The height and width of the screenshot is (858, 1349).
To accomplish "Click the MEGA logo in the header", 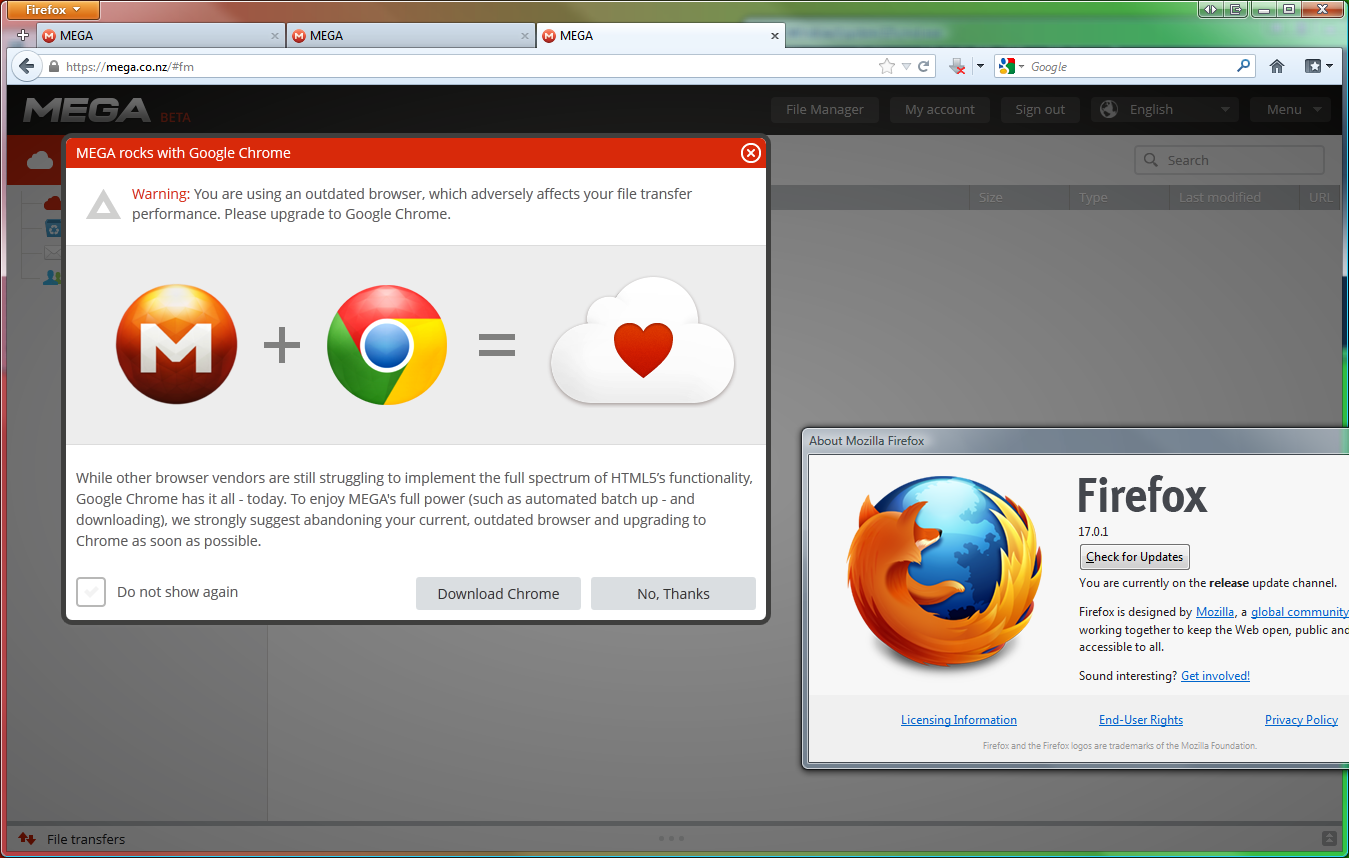I will [x=87, y=110].
